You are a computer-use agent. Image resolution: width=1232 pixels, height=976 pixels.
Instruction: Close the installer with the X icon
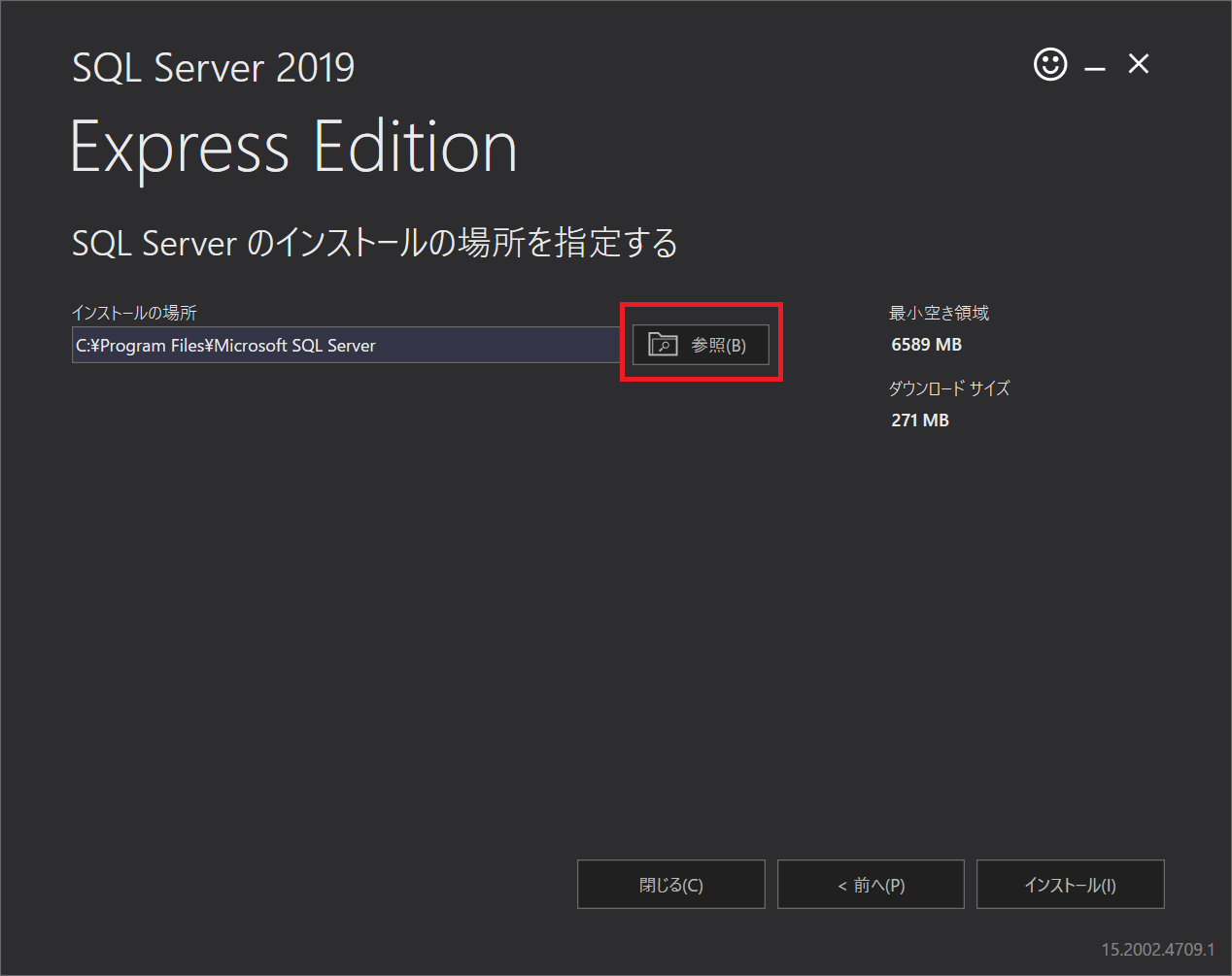click(x=1139, y=64)
